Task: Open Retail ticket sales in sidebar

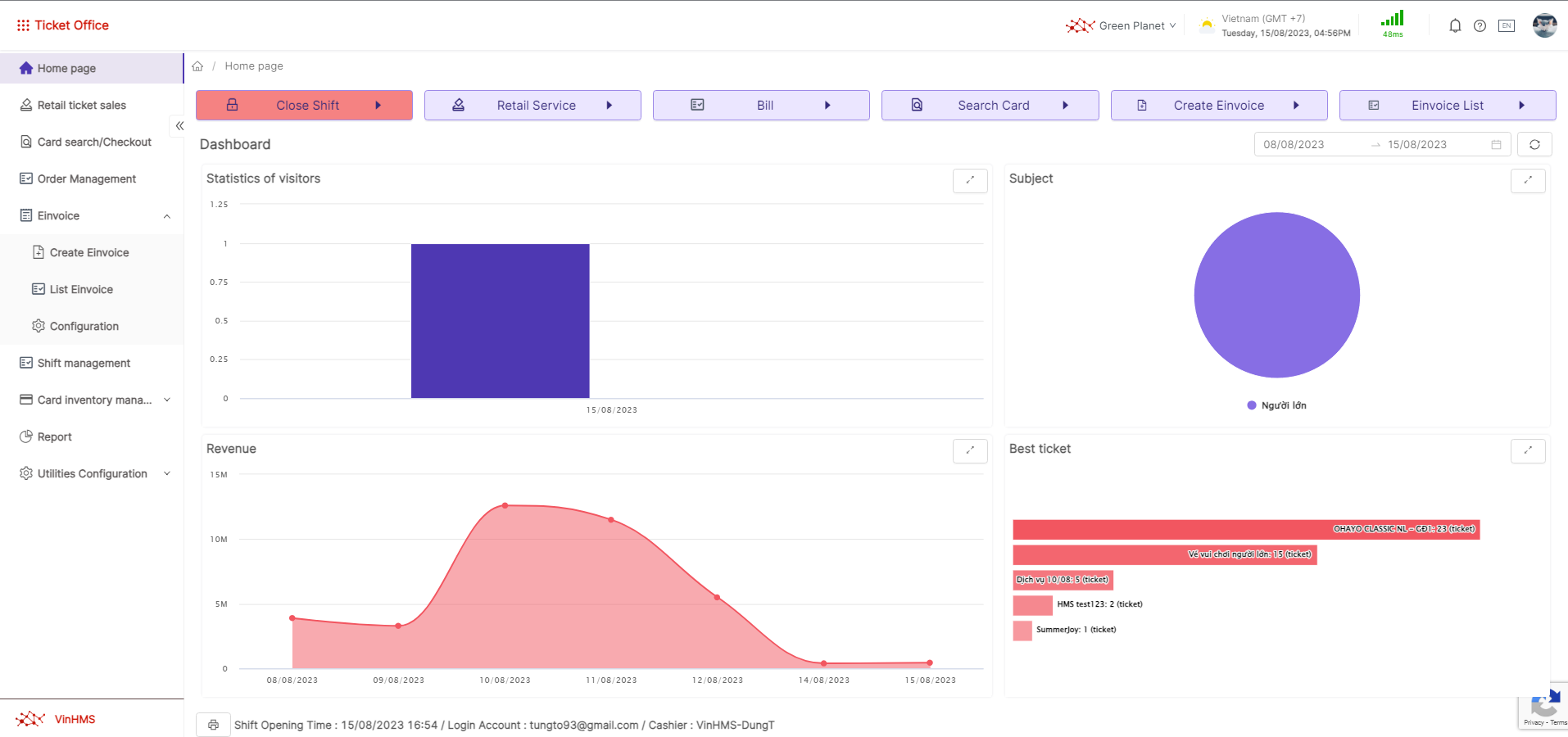Action: coord(82,106)
